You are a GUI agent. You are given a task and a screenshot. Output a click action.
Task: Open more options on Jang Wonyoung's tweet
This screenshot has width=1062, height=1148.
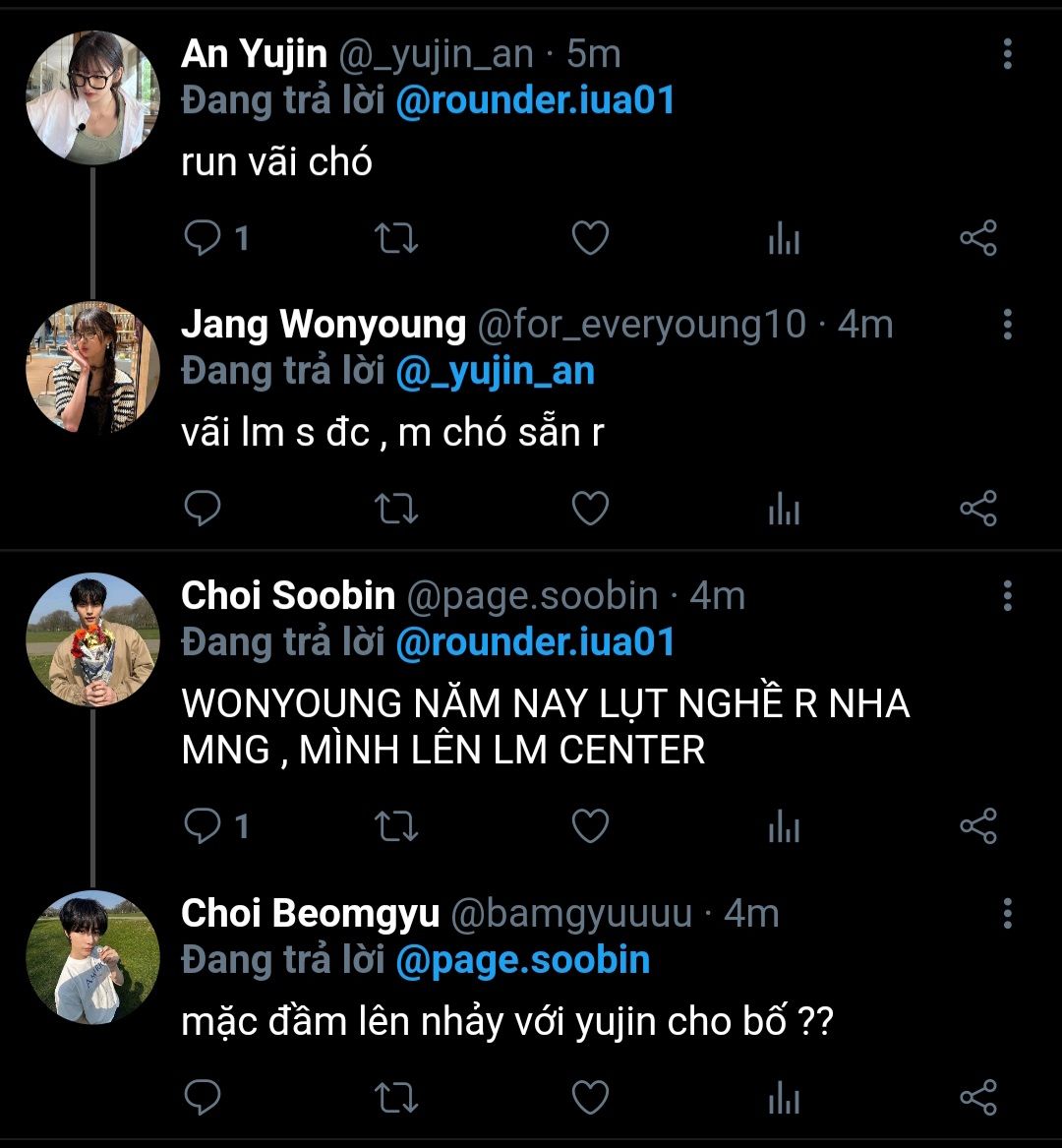(x=1007, y=325)
